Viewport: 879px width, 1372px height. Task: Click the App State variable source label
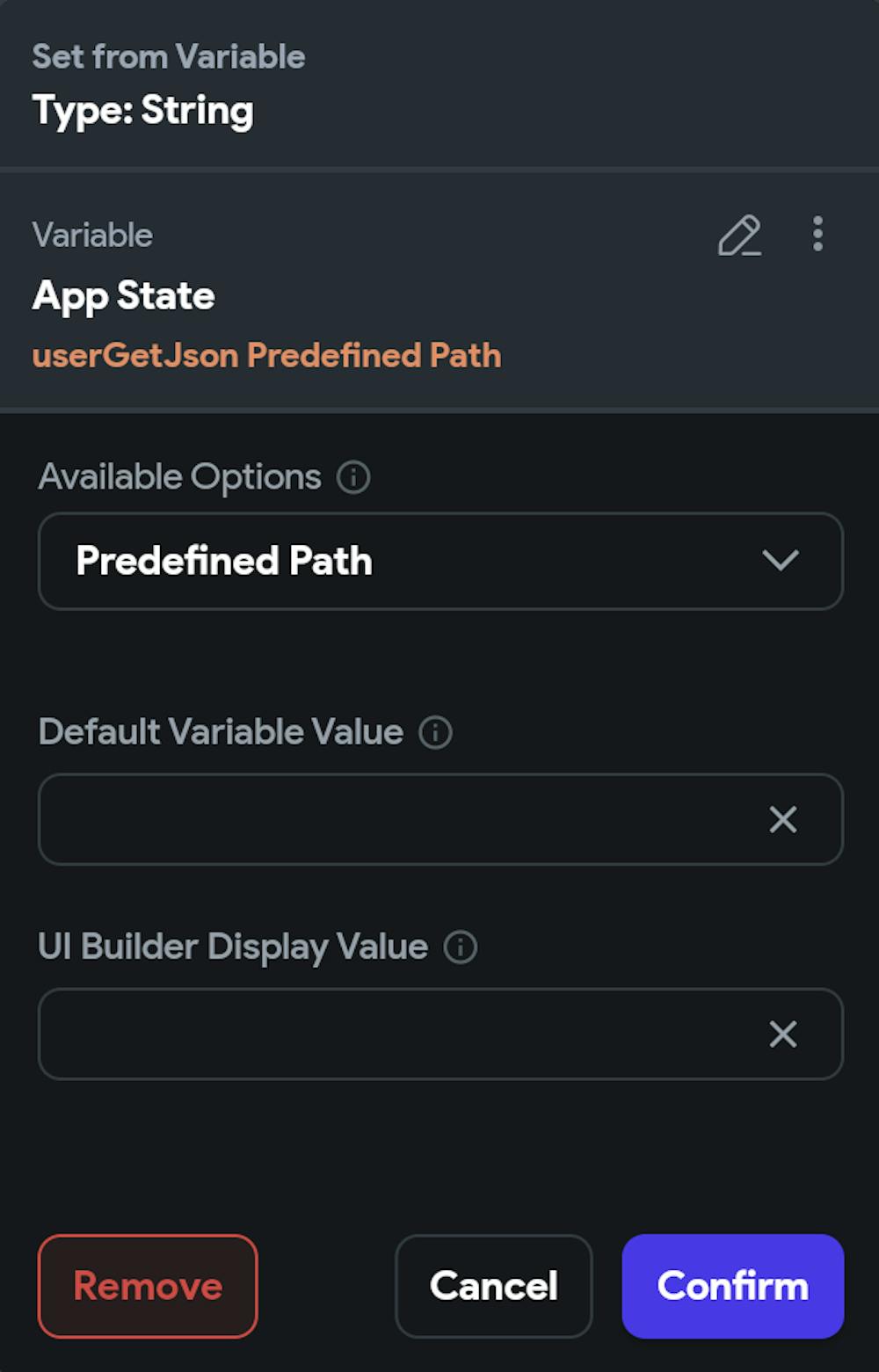[123, 296]
